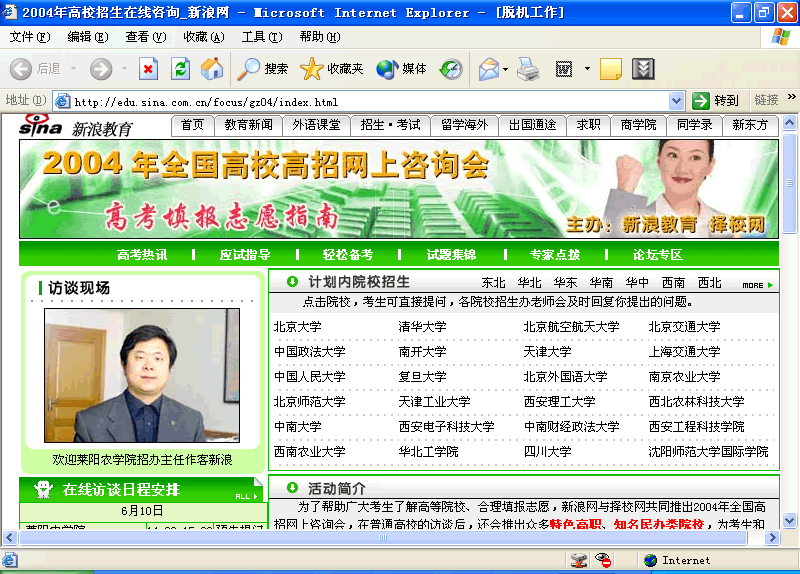Select the 外语课堂 navigation tab

click(x=316, y=125)
